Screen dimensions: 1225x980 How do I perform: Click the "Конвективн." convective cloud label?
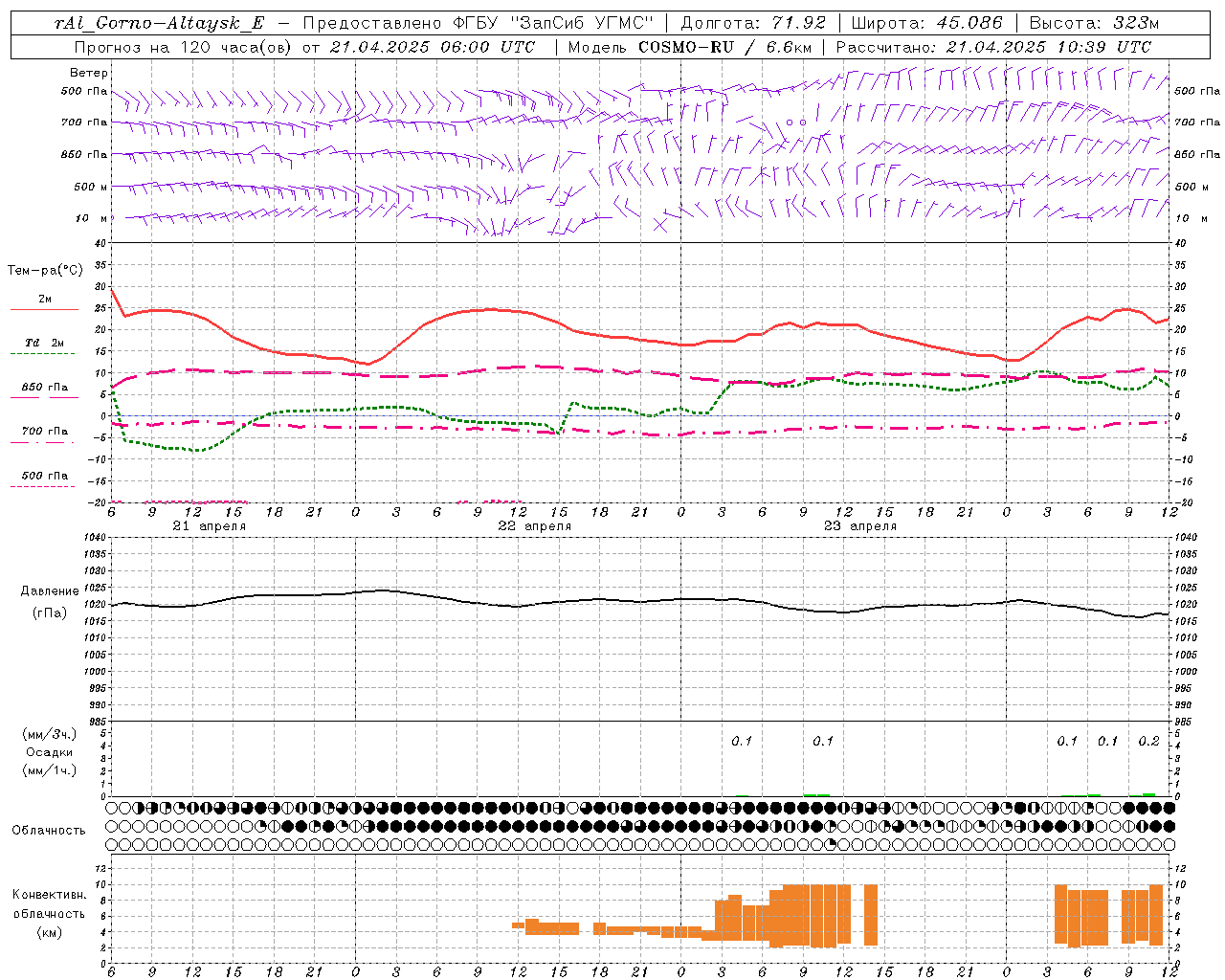tap(50, 895)
